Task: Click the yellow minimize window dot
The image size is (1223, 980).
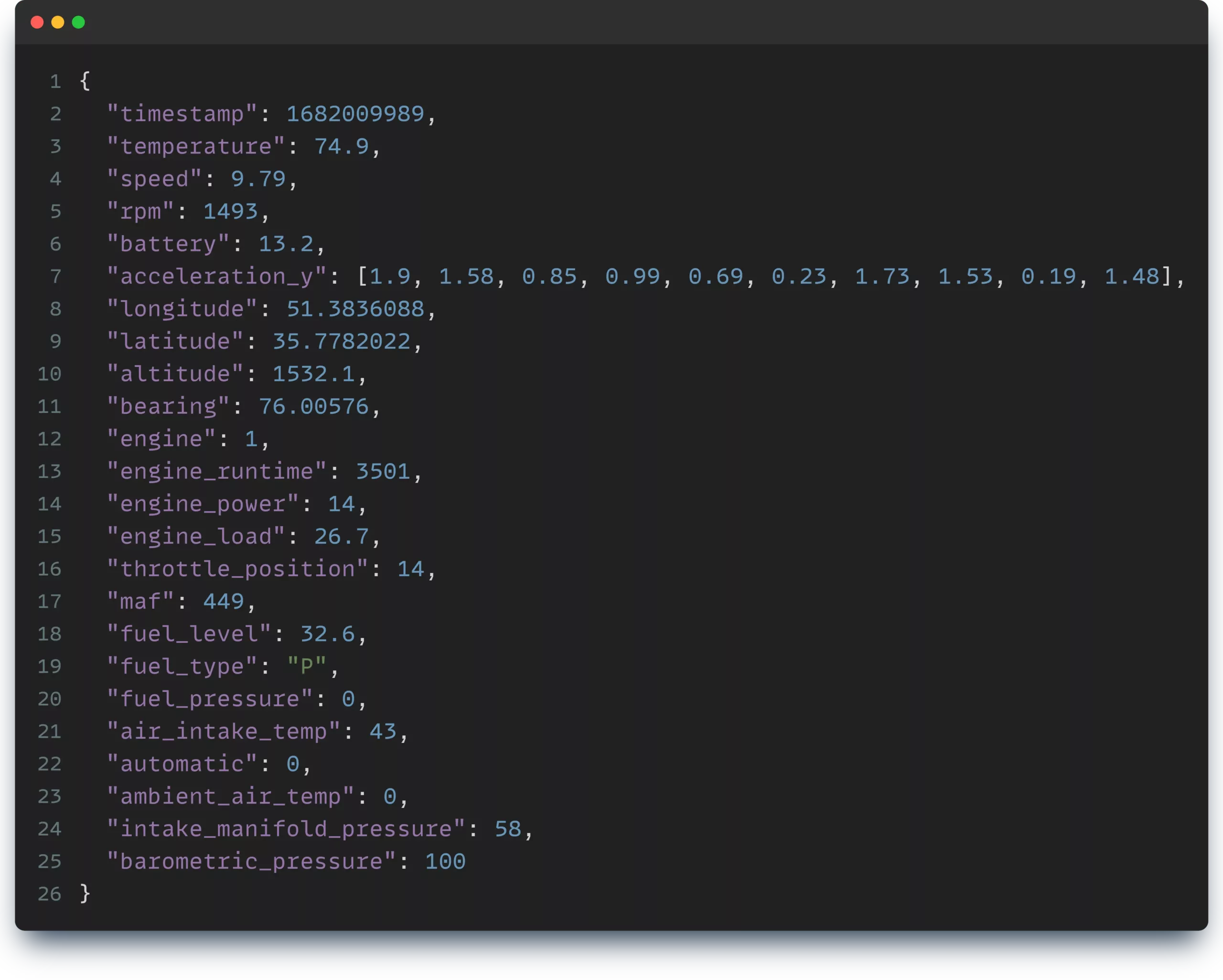Action: click(x=58, y=22)
